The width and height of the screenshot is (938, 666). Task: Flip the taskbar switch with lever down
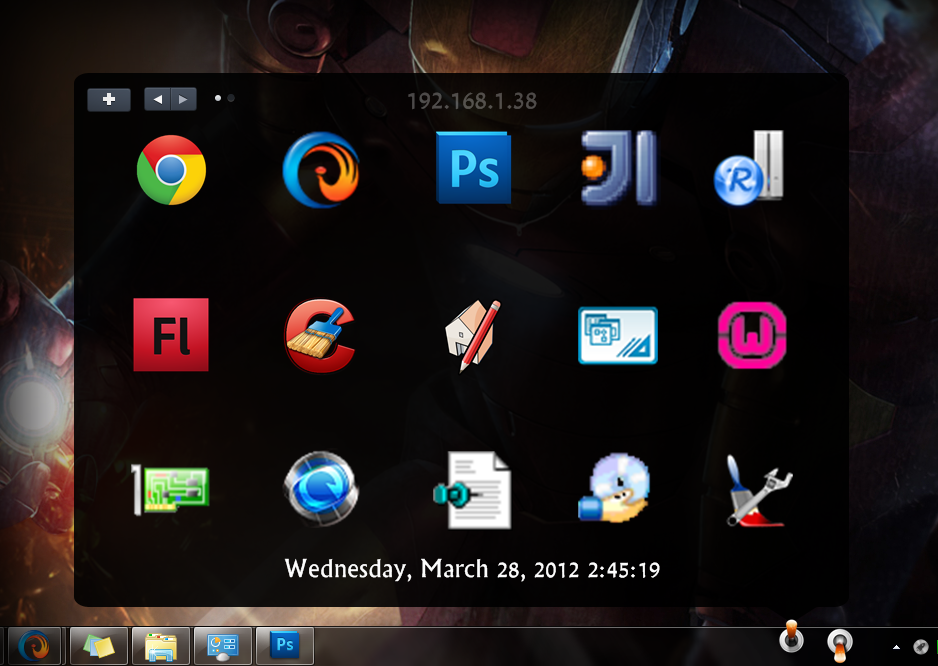click(x=839, y=645)
